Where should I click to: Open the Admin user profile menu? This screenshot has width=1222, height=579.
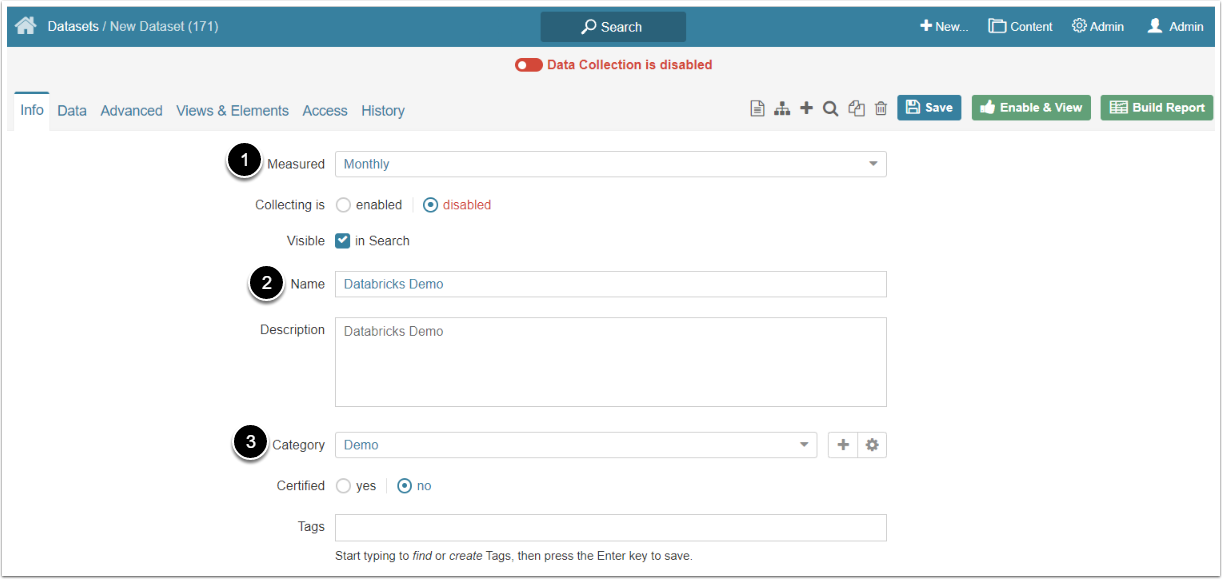point(1175,27)
